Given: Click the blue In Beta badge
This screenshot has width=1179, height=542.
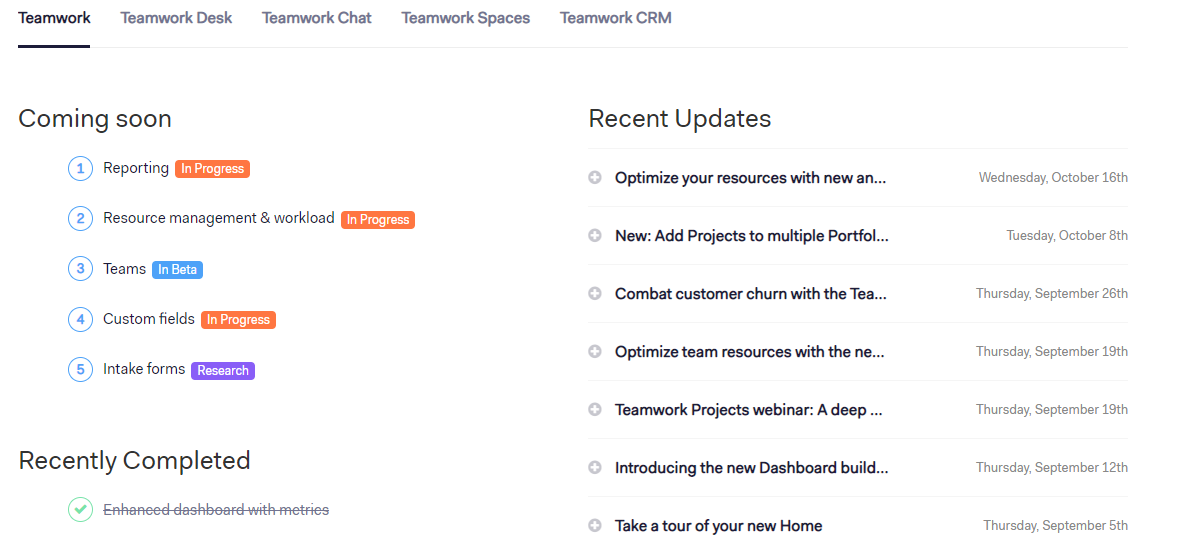Looking at the screenshot, I should click(x=177, y=270).
